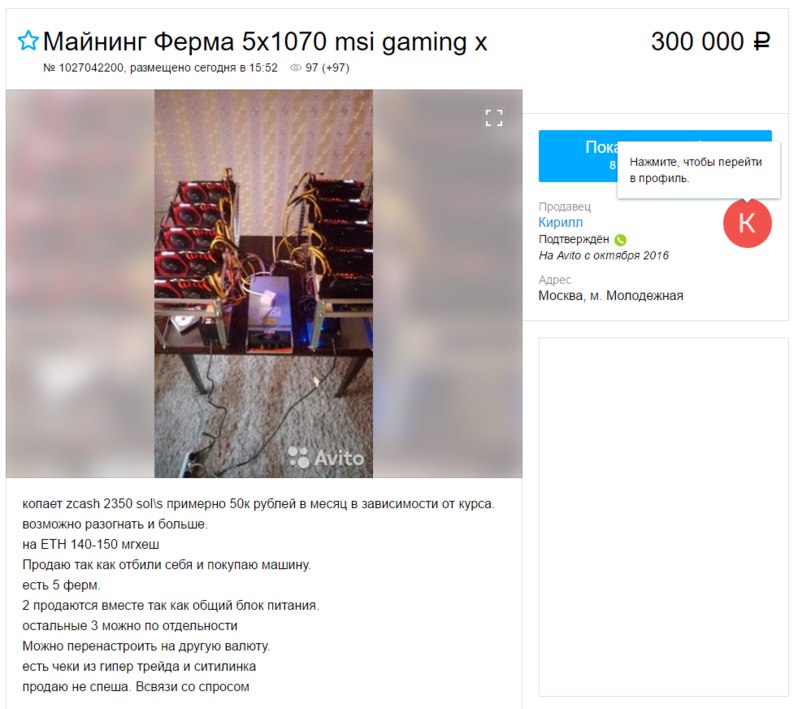Add listing to favorites with star icon
Viewport: 811px width, 709px height.
point(28,40)
